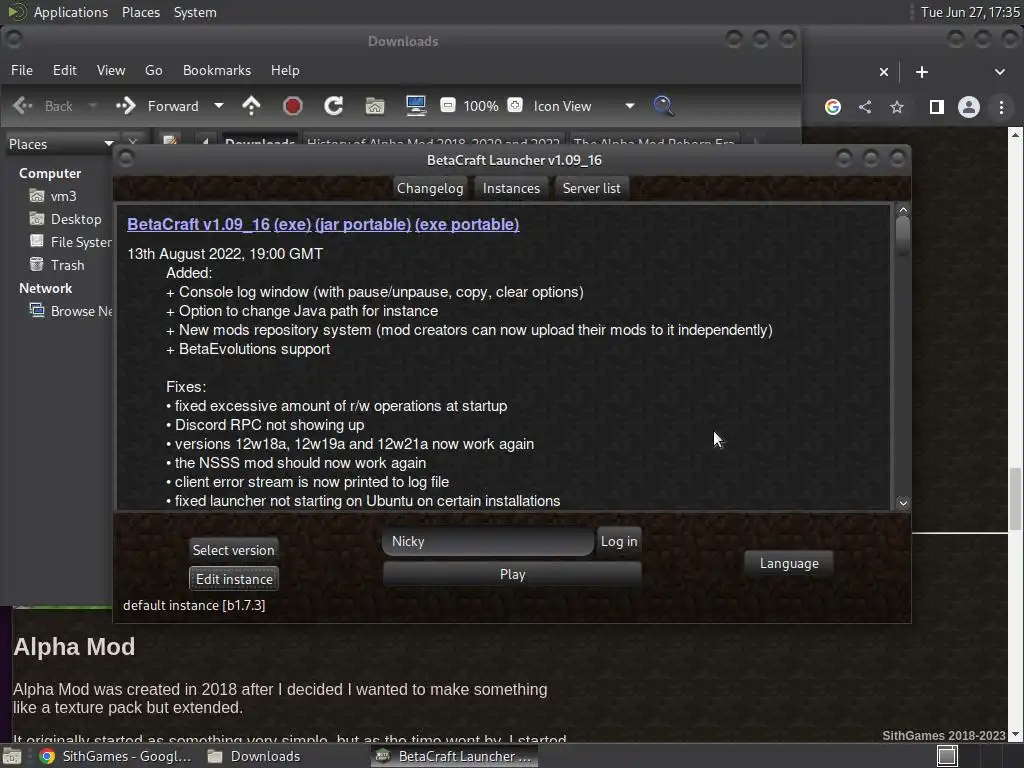1024x768 pixels.
Task: Select vm3 in Places sidebar
Action: point(63,196)
